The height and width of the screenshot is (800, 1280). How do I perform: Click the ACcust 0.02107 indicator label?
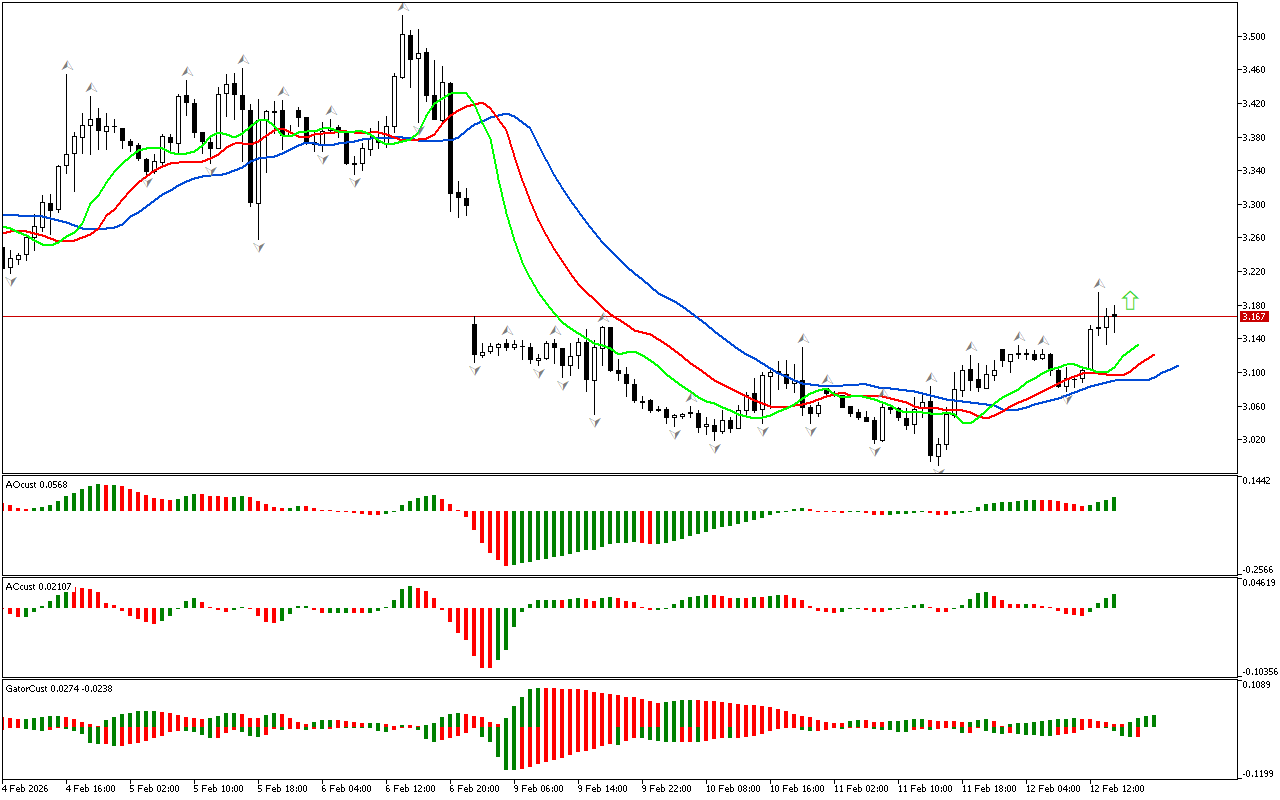pyautogui.click(x=38, y=586)
